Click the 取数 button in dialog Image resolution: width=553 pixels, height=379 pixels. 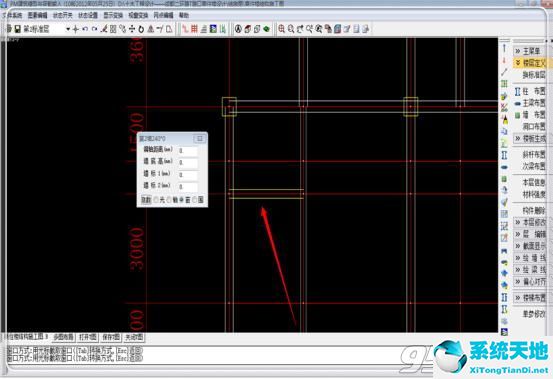[146, 200]
